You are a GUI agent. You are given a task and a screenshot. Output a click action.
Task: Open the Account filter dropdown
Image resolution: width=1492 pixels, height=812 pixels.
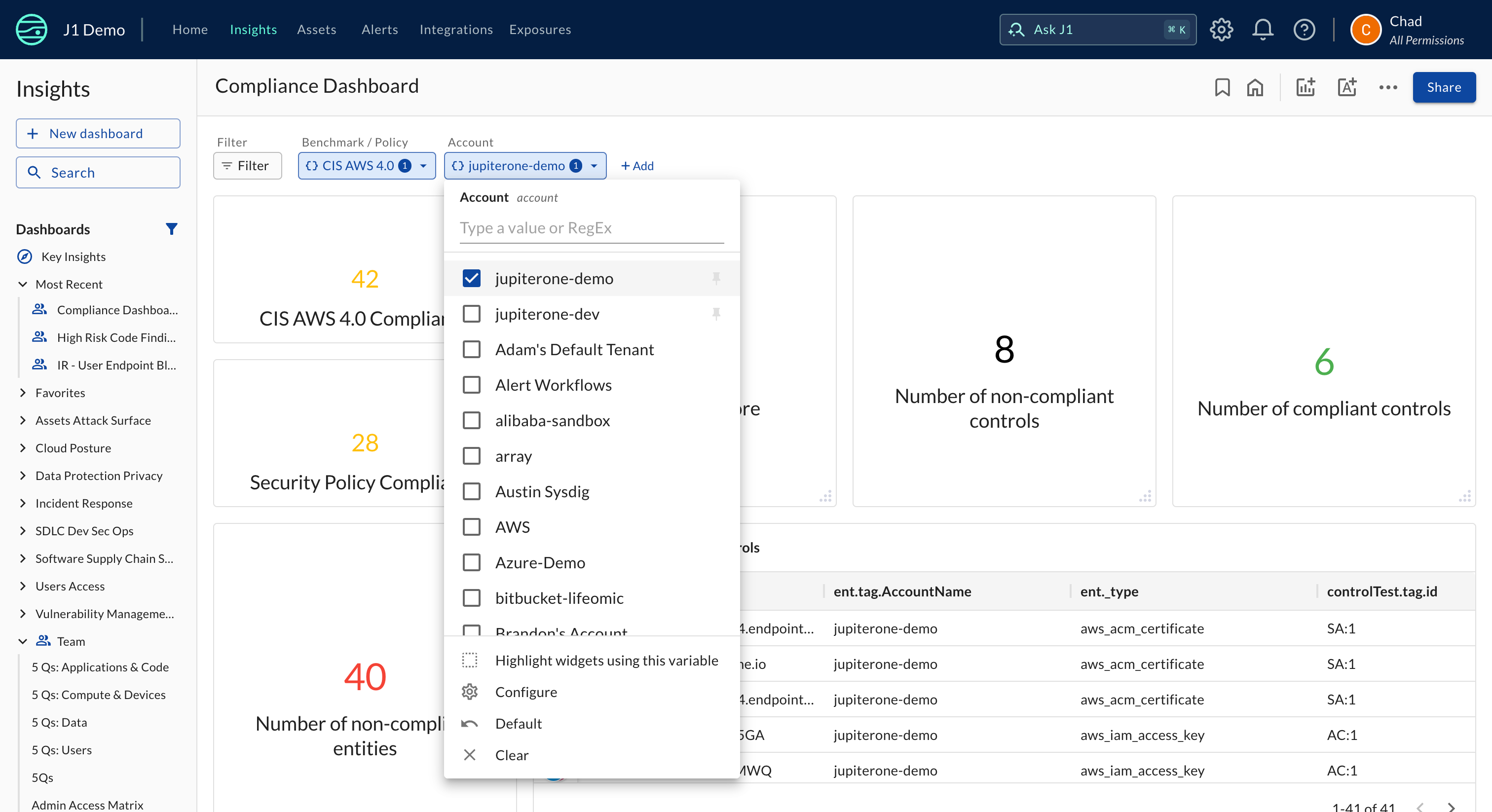point(525,165)
